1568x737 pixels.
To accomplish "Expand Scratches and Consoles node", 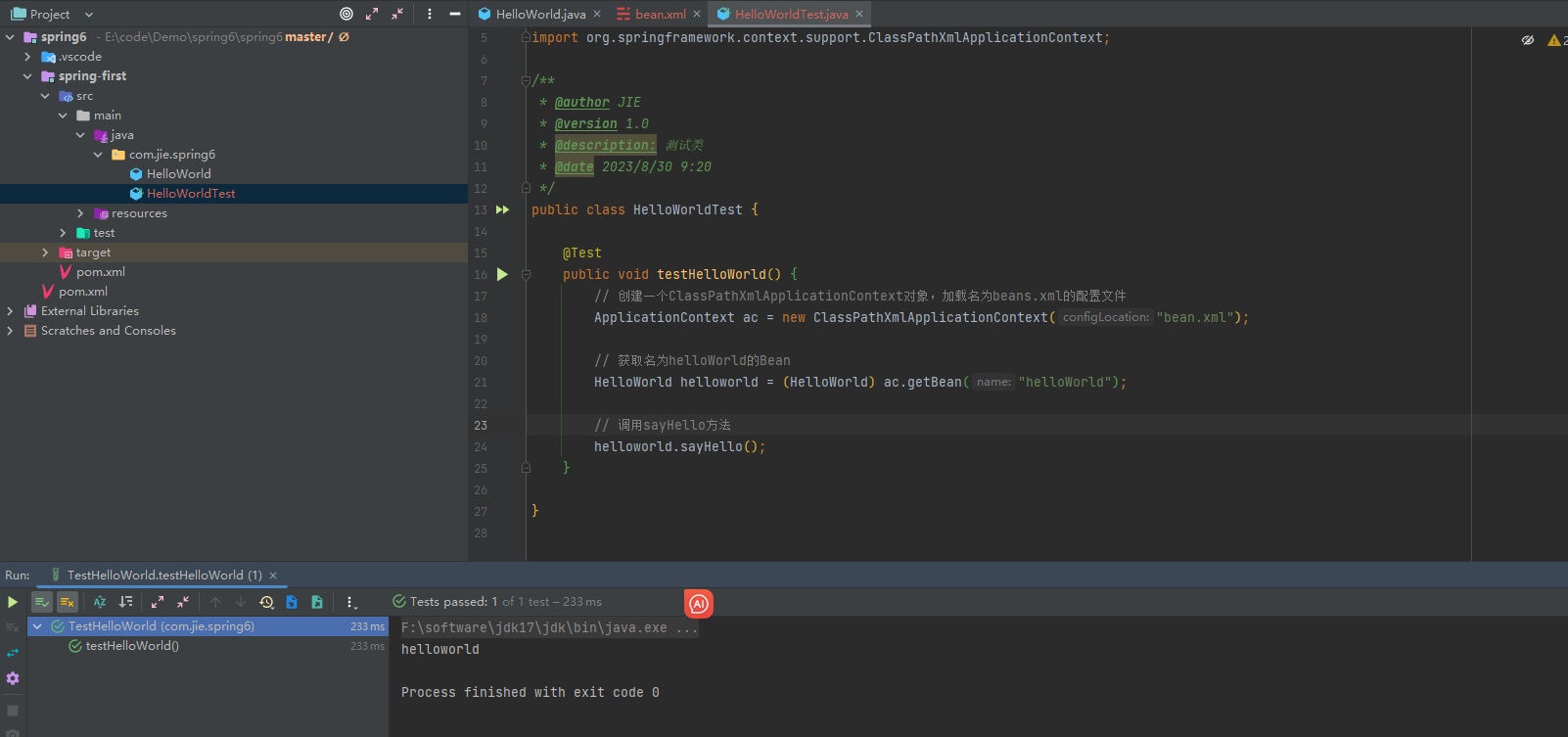I will pyautogui.click(x=10, y=331).
